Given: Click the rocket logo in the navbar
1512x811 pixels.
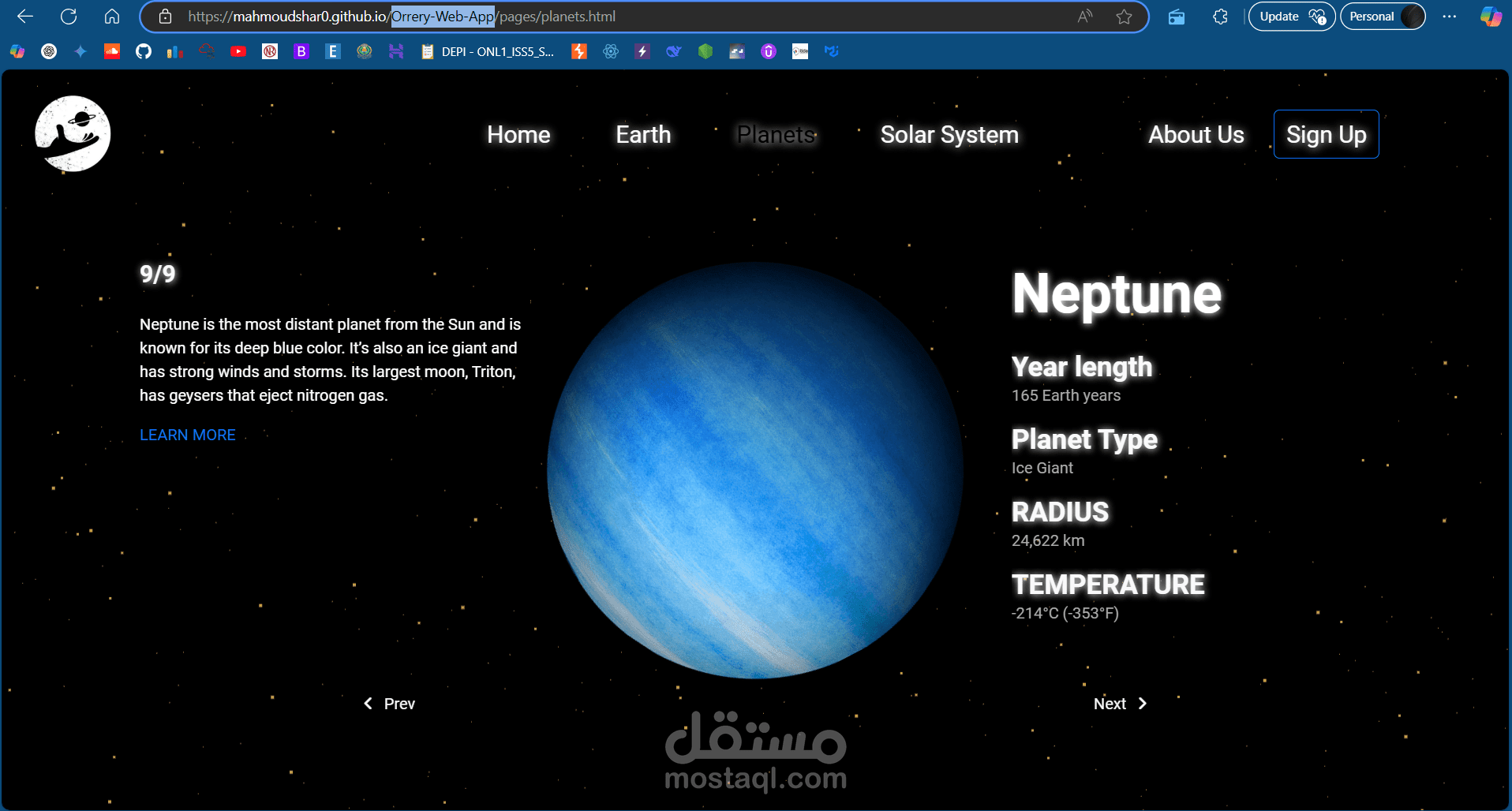Looking at the screenshot, I should 73,133.
